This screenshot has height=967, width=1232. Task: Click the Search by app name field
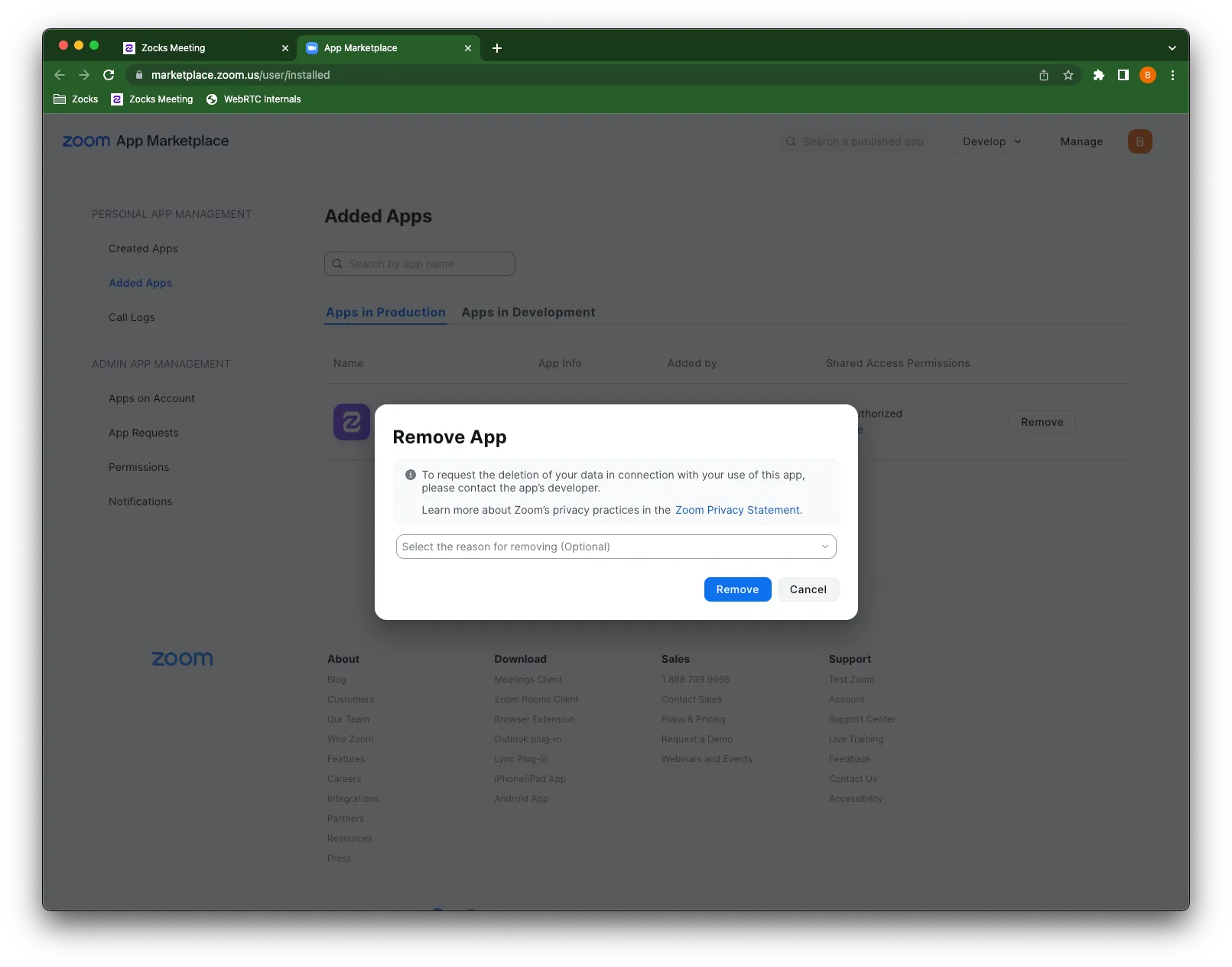pos(420,264)
